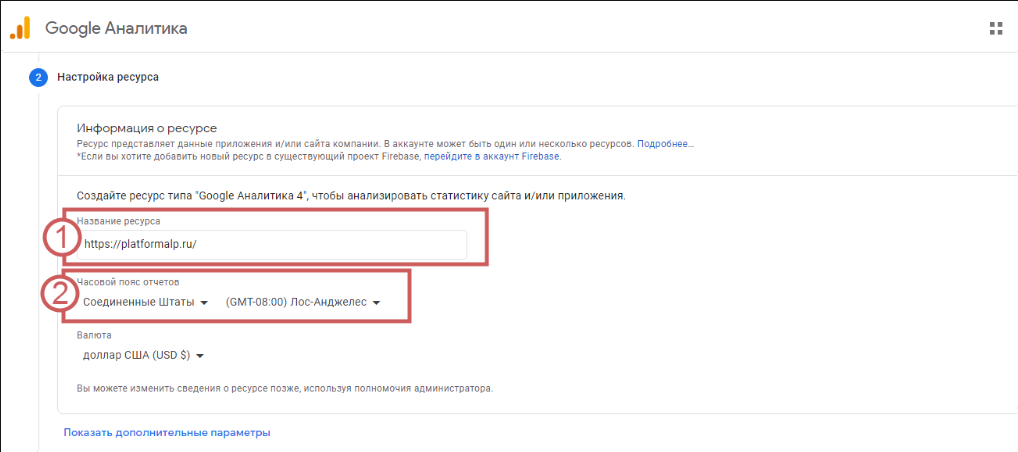Click the arrow beside доллар США (USD $)
This screenshot has height=452, width=1018.
pyautogui.click(x=200, y=355)
